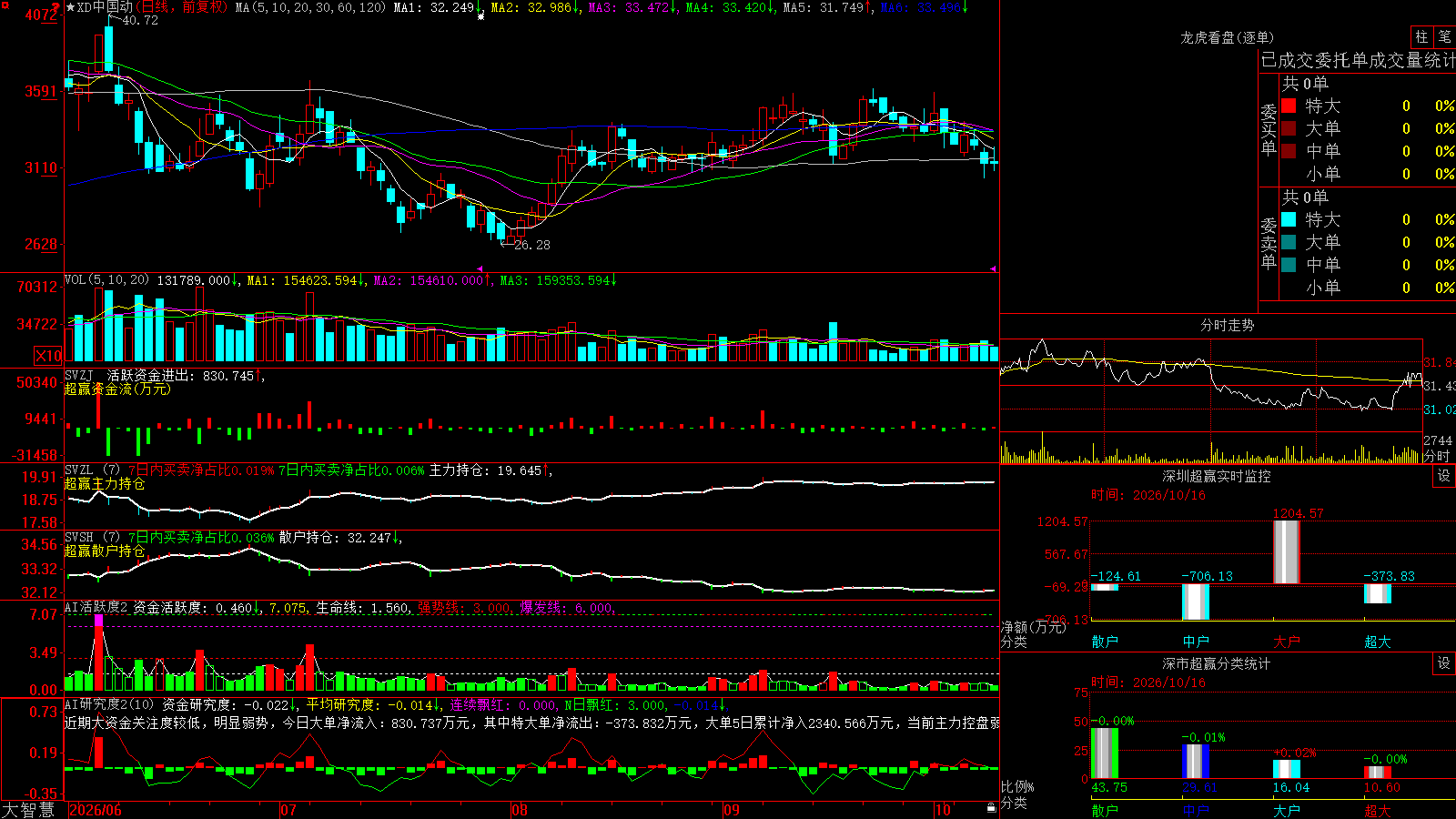Switch order view to 柱 (bar) mode
The height and width of the screenshot is (819, 1456).
click(1421, 37)
